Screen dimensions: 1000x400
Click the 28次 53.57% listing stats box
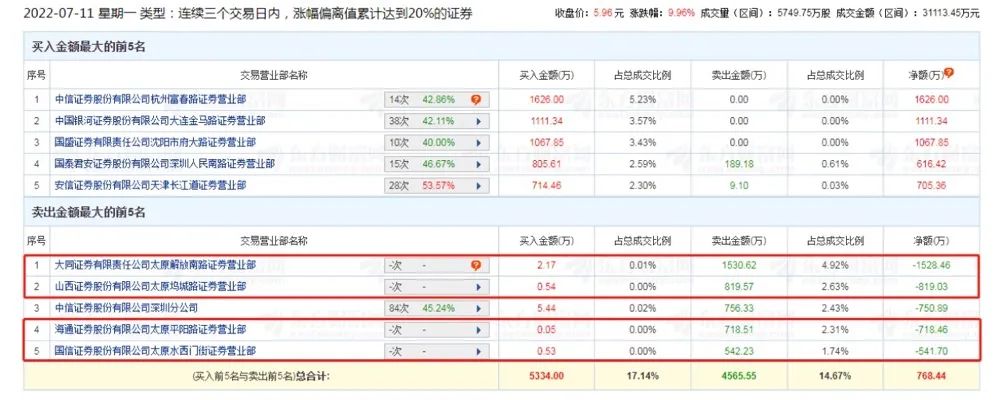coord(437,186)
